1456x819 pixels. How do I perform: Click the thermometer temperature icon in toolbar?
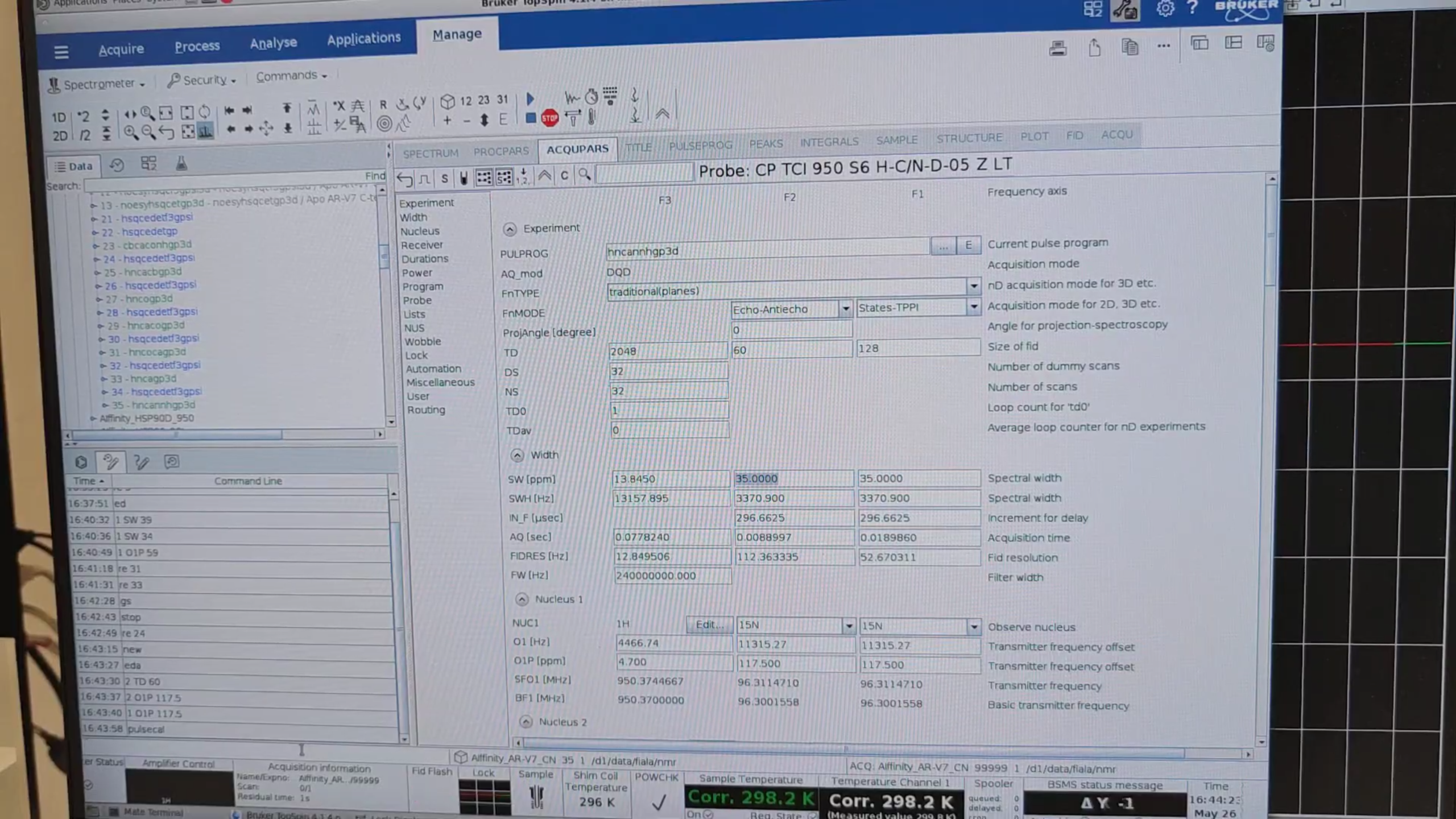click(x=591, y=117)
